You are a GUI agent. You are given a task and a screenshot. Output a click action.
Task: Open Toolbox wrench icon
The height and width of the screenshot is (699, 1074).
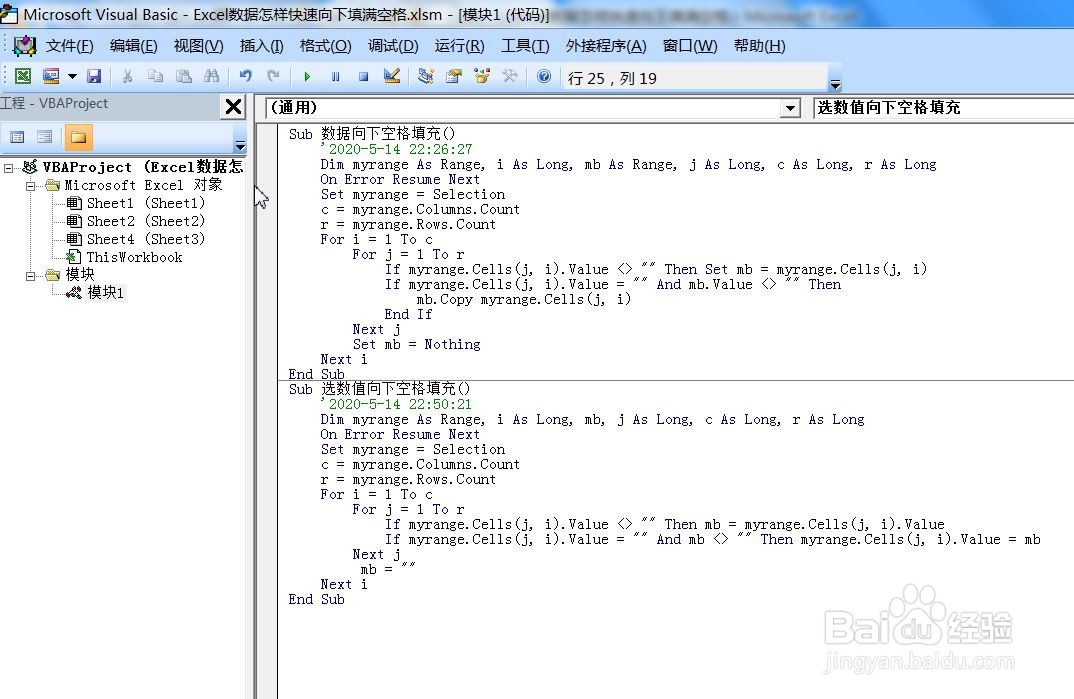[510, 76]
